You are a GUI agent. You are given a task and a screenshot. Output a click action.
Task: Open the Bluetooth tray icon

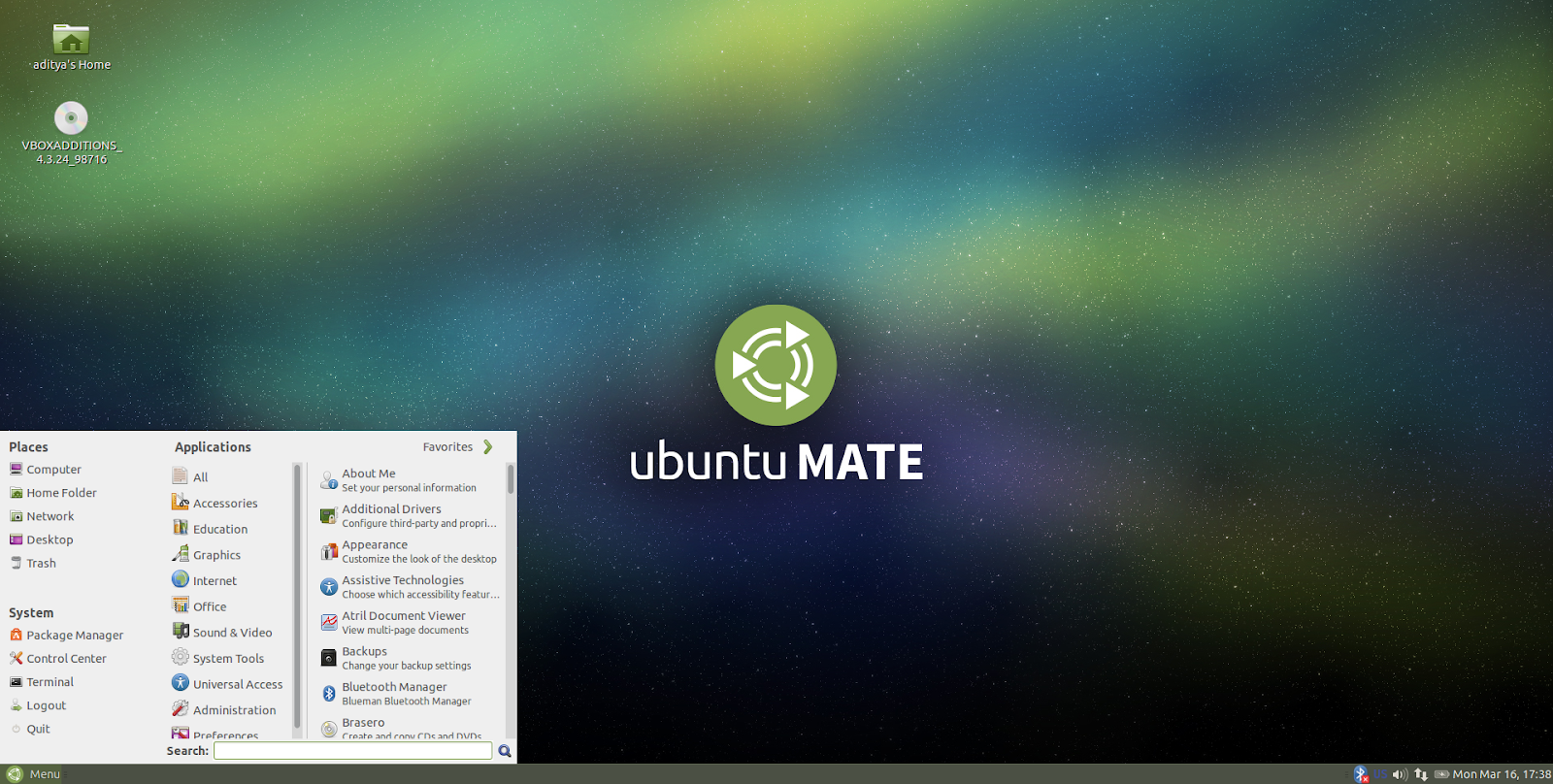coord(1360,774)
